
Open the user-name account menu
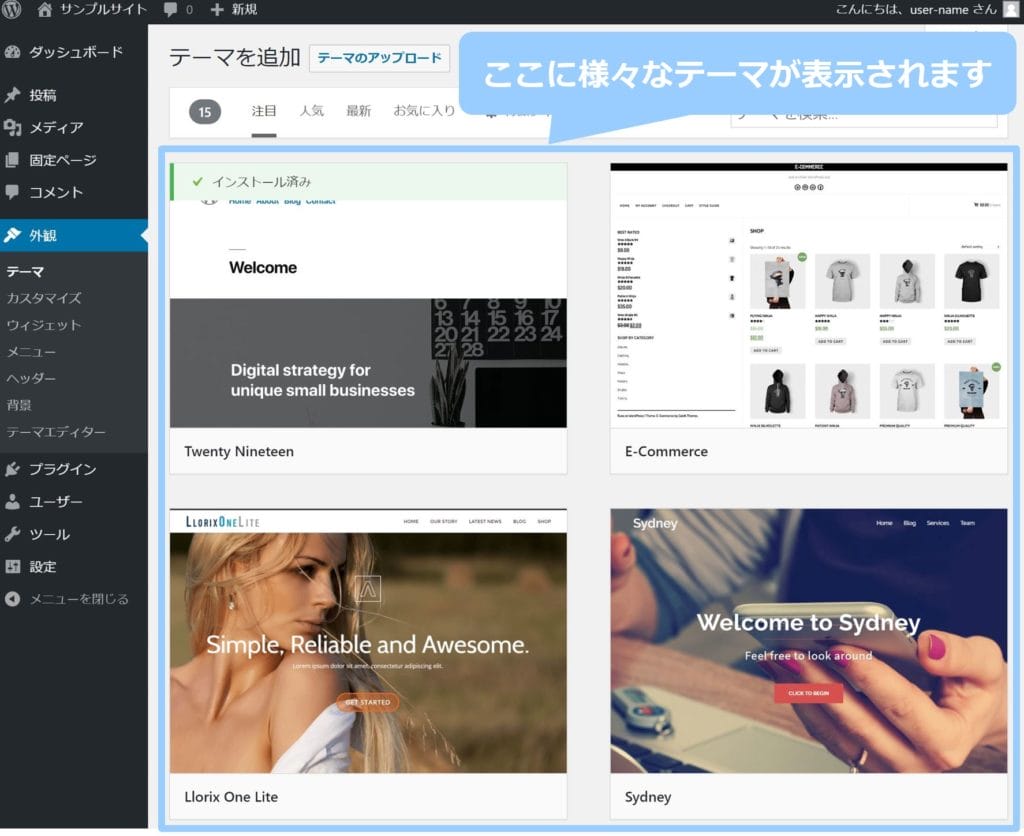917,10
